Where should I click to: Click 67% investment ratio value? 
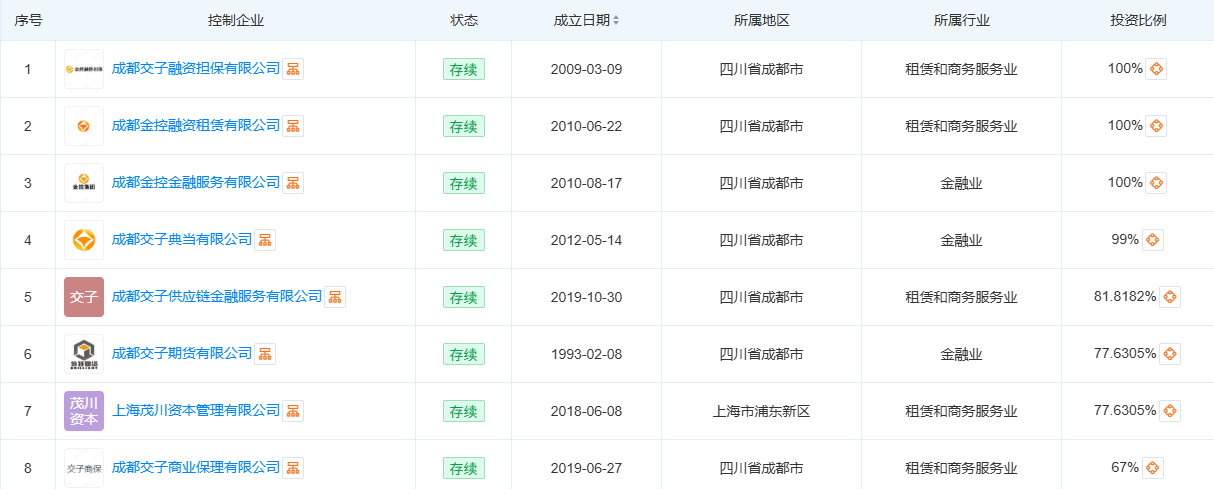pyautogui.click(x=1125, y=468)
